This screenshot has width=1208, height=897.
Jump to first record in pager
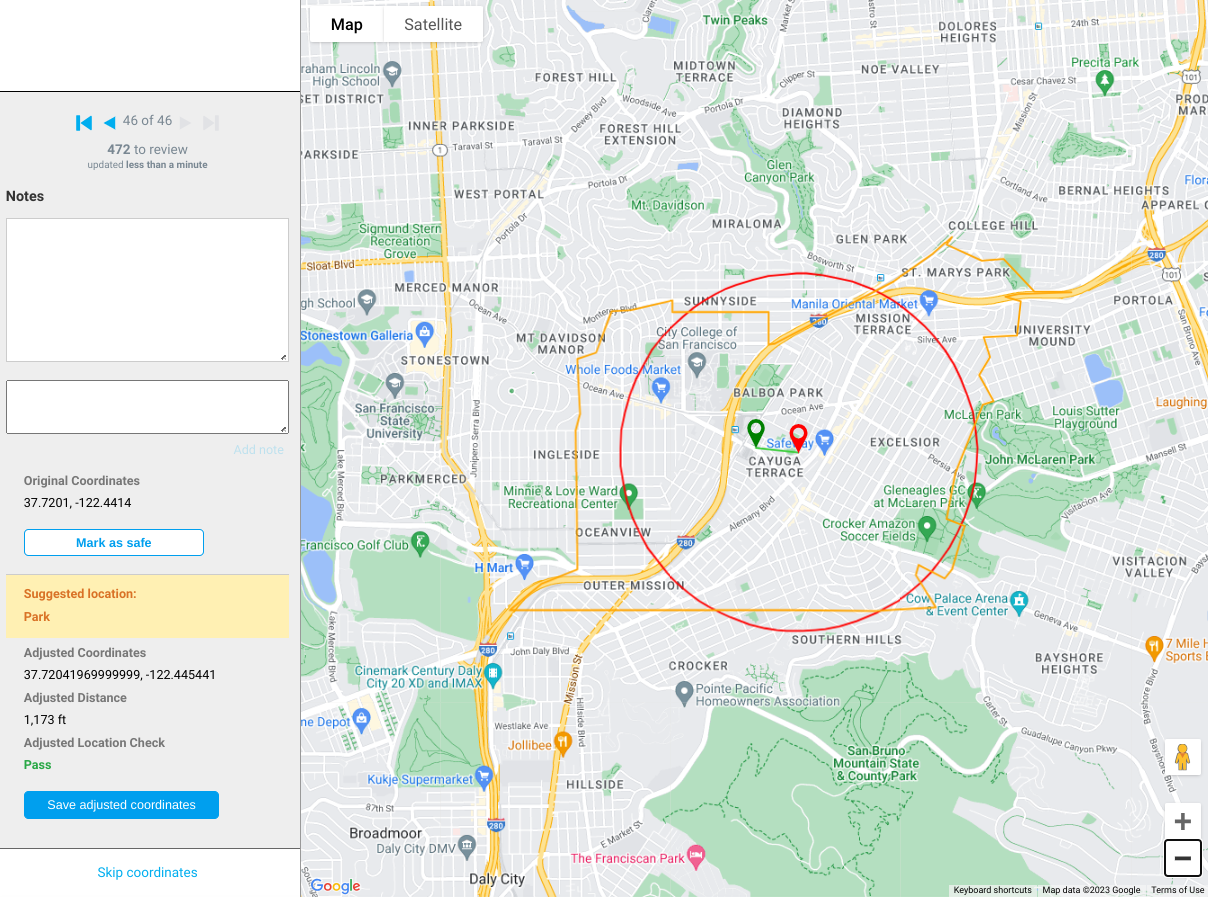[x=84, y=123]
